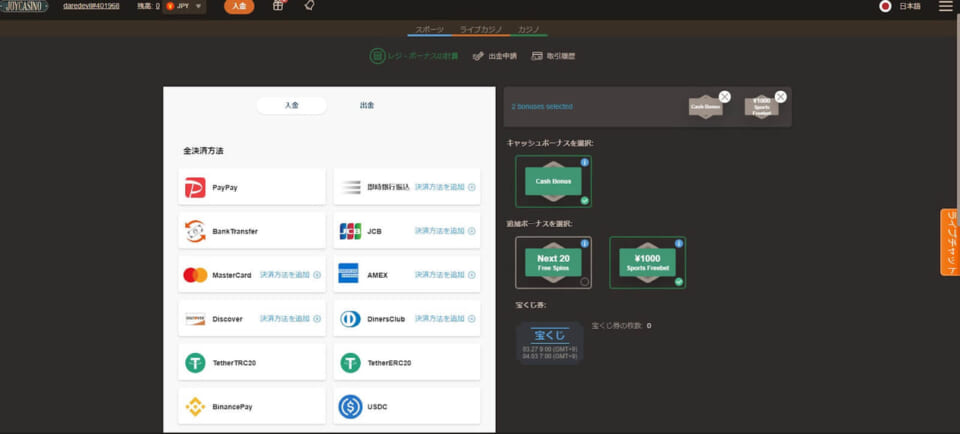Select the Next 20 Free Spins bonus
960x434 pixels.
(553, 263)
